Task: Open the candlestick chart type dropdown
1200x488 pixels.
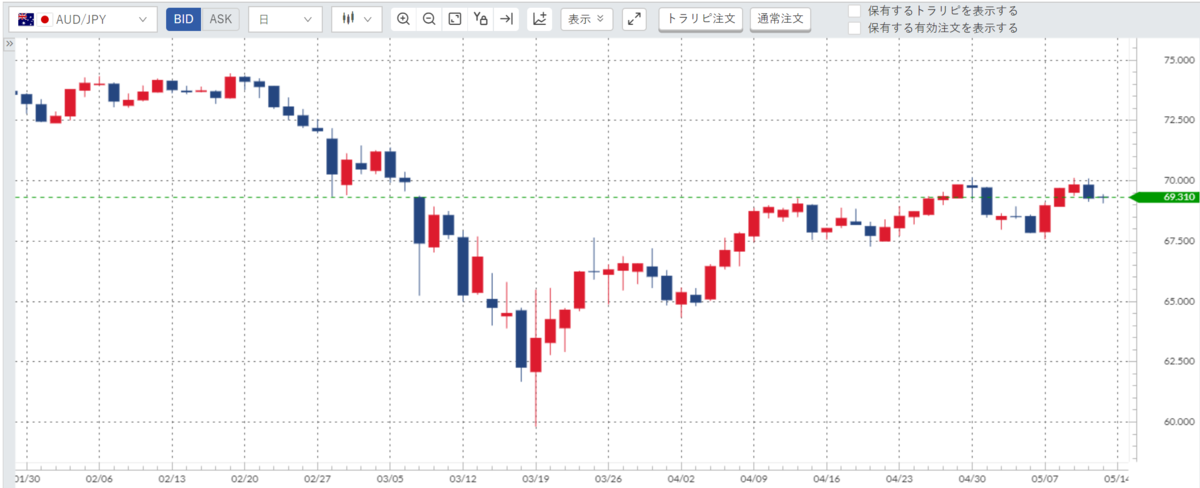Action: coord(357,18)
